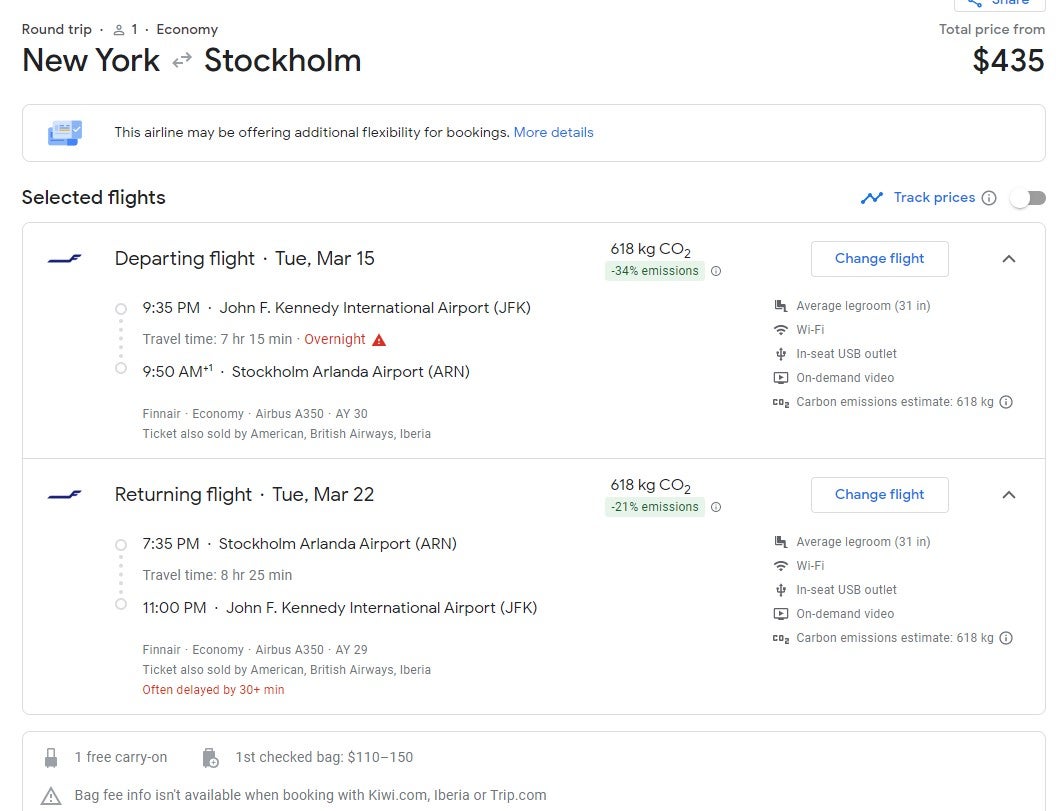
Task: Open Track prices info icon
Action: click(989, 198)
